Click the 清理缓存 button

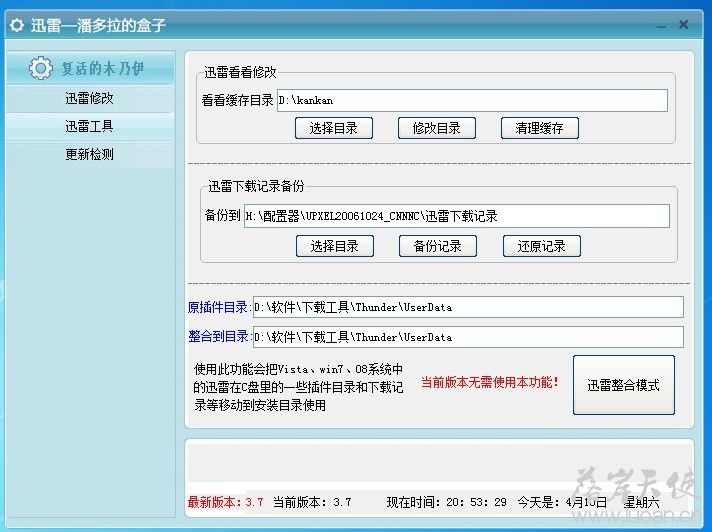pos(539,128)
